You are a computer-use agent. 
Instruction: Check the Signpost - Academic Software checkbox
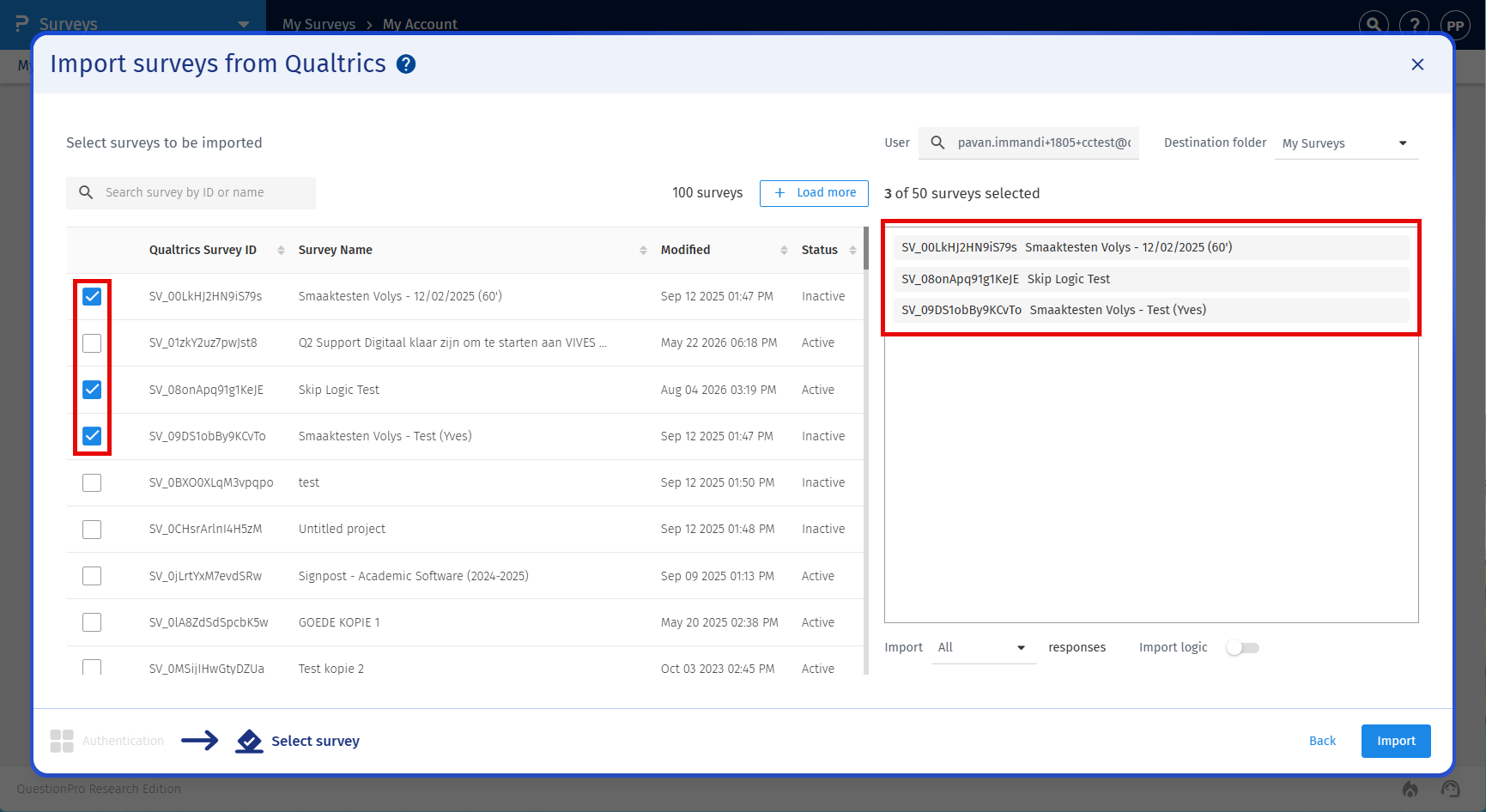pyautogui.click(x=92, y=576)
